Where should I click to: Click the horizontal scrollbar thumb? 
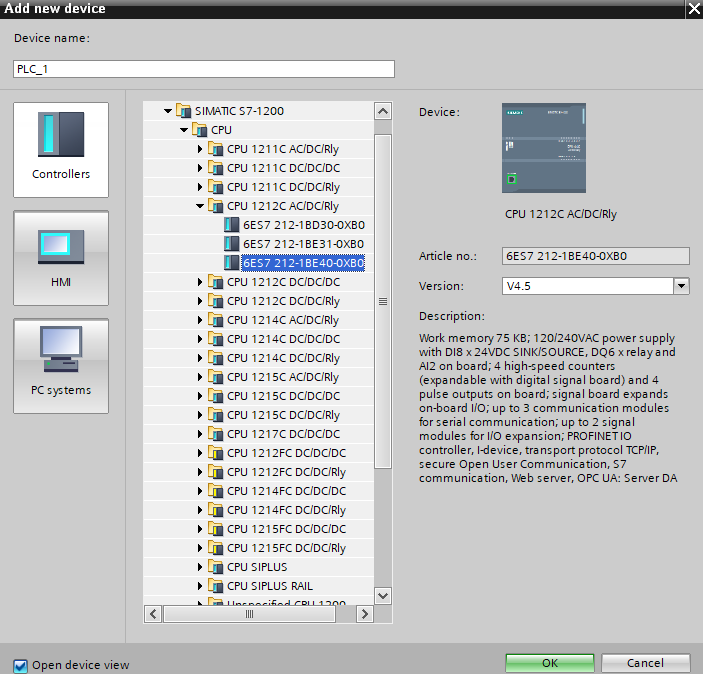[x=250, y=613]
